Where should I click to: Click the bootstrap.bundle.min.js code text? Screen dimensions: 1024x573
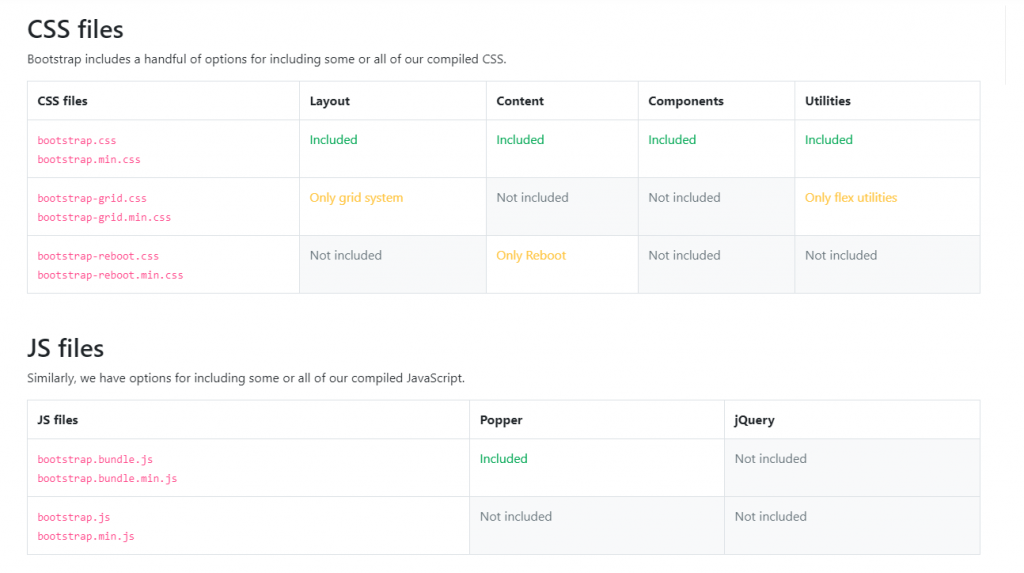click(x=107, y=479)
